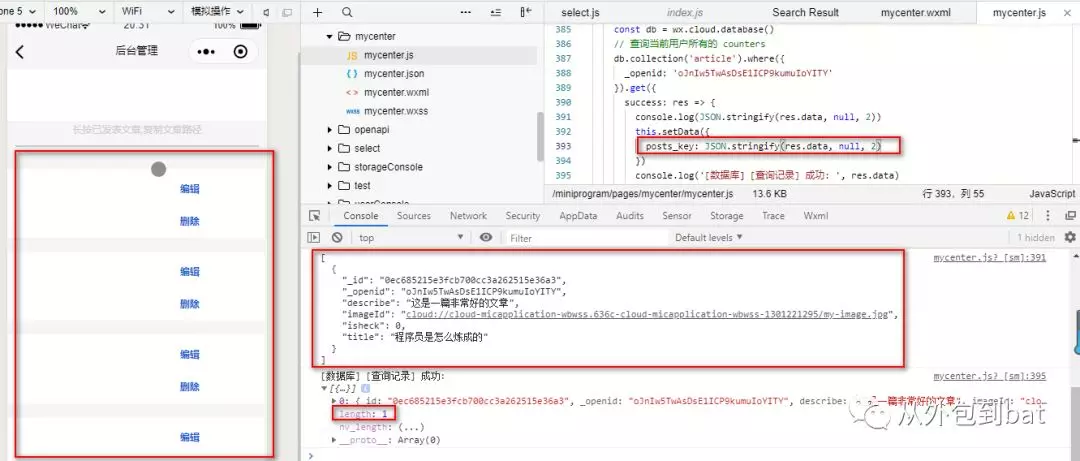Click the 行 393, 列 55 status entry
Viewport: 1080px width, 461px height.
953,194
